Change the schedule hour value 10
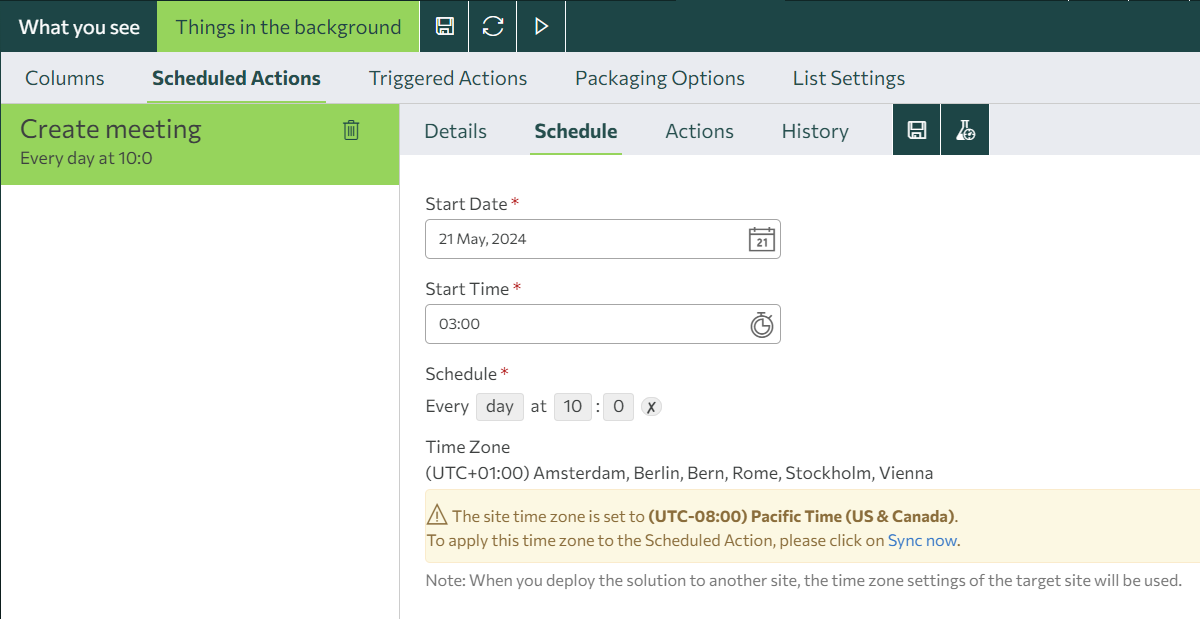Image resolution: width=1200 pixels, height=619 pixels. click(x=573, y=406)
